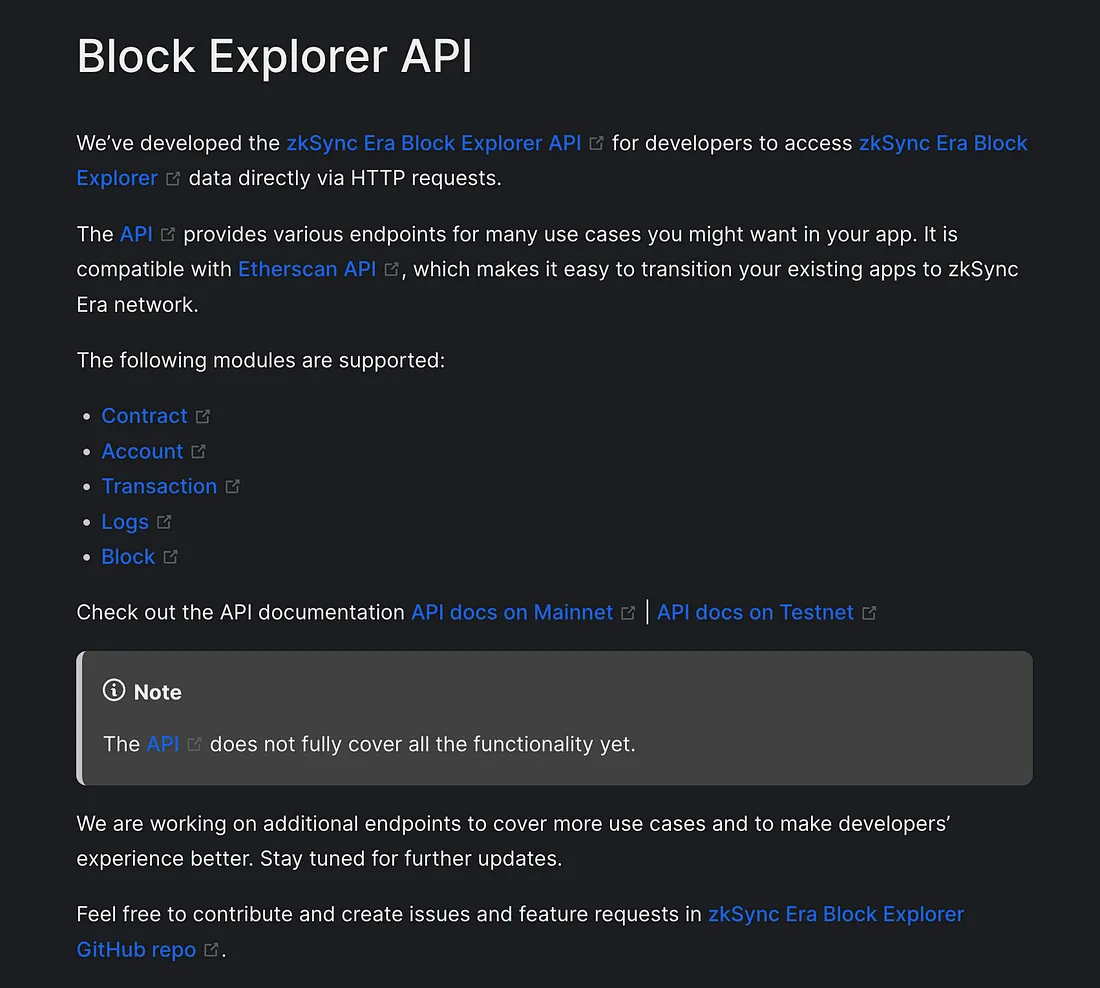Image resolution: width=1100 pixels, height=988 pixels.
Task: Open the zkSync Era Block Explorer API link
Action: coord(434,143)
